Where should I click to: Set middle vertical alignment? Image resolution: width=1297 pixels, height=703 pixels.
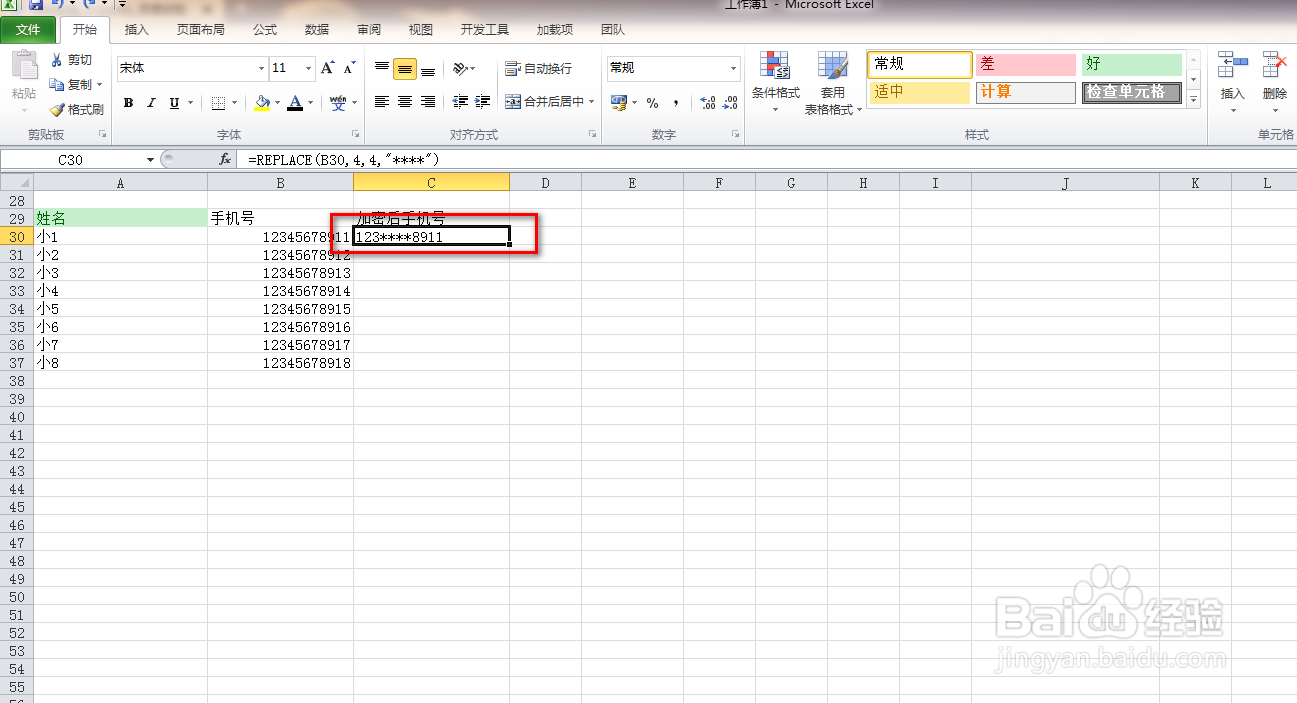pyautogui.click(x=405, y=68)
